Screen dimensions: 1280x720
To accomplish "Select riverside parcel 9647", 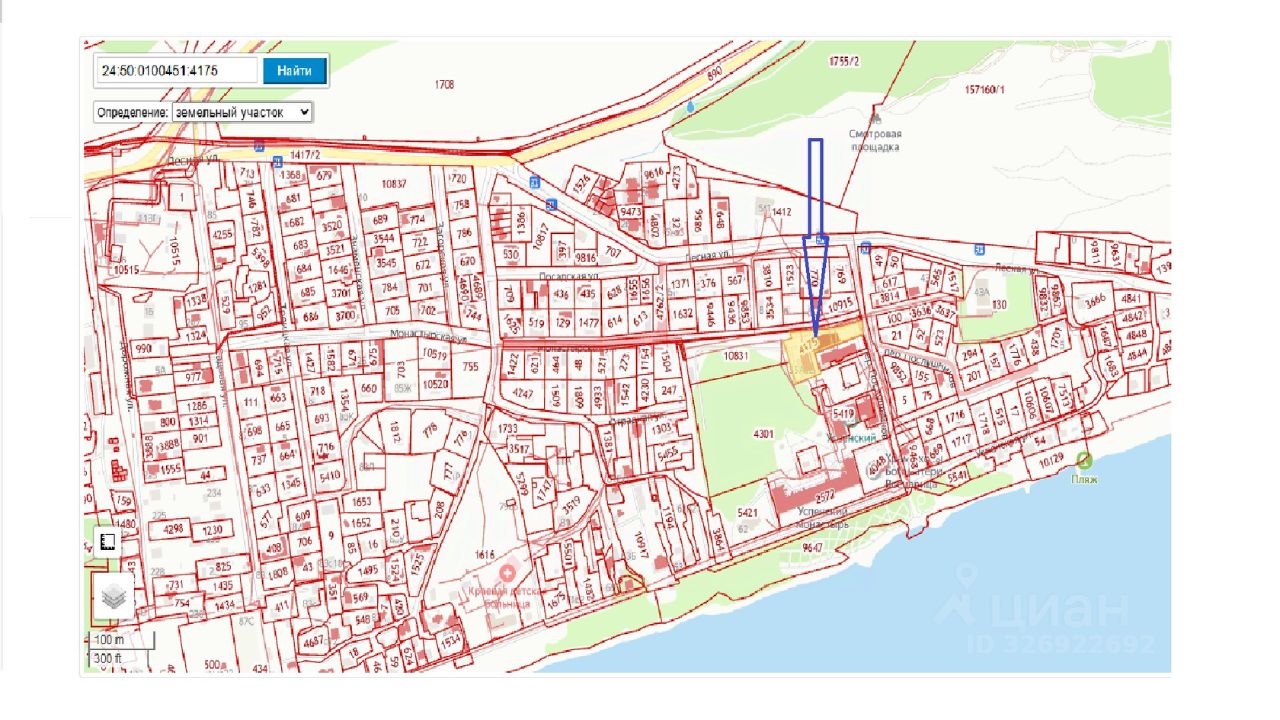I will coord(812,547).
